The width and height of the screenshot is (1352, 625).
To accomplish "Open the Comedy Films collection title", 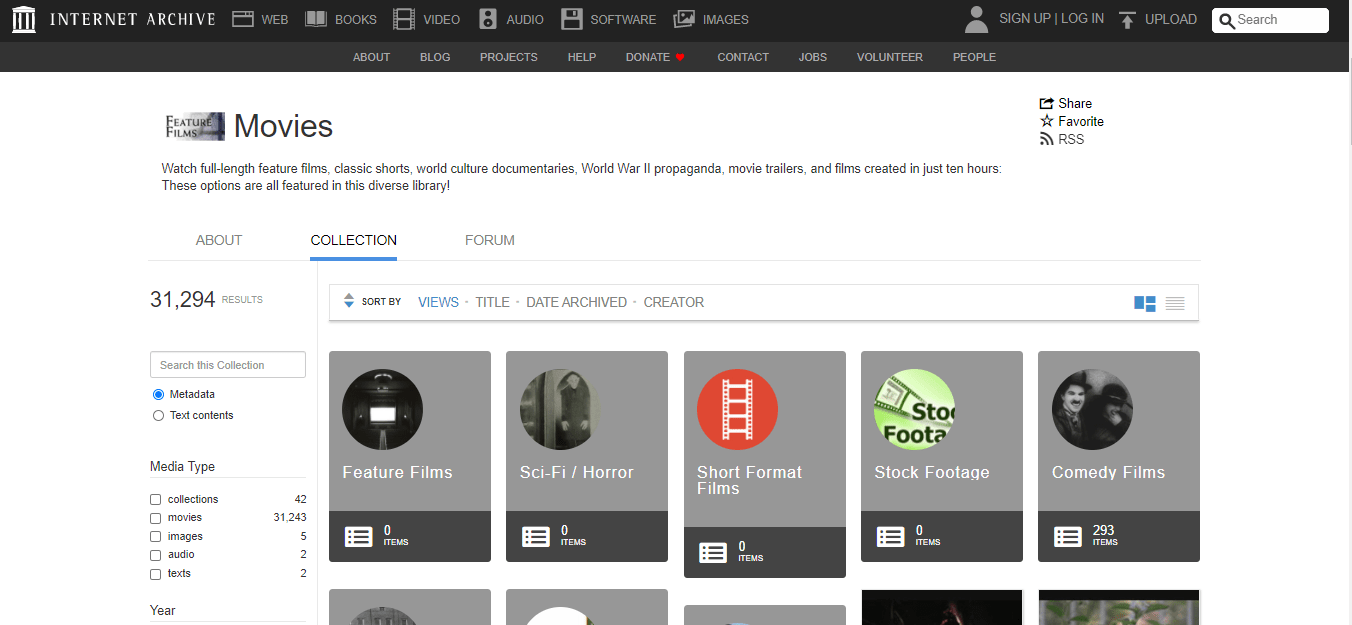I will [1108, 472].
